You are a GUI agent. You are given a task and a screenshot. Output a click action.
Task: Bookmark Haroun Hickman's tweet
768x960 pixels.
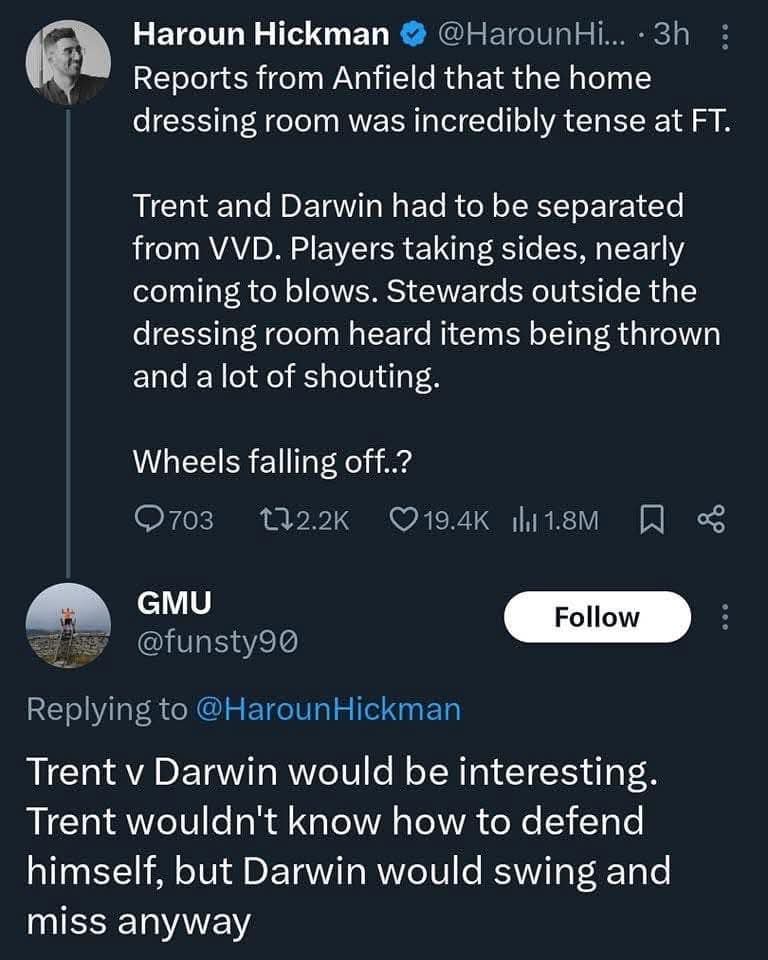tap(650, 519)
